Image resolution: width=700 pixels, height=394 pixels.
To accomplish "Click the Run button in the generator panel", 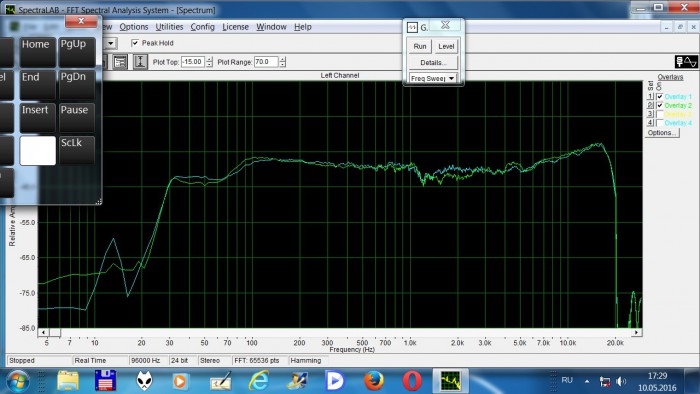I will pyautogui.click(x=420, y=46).
